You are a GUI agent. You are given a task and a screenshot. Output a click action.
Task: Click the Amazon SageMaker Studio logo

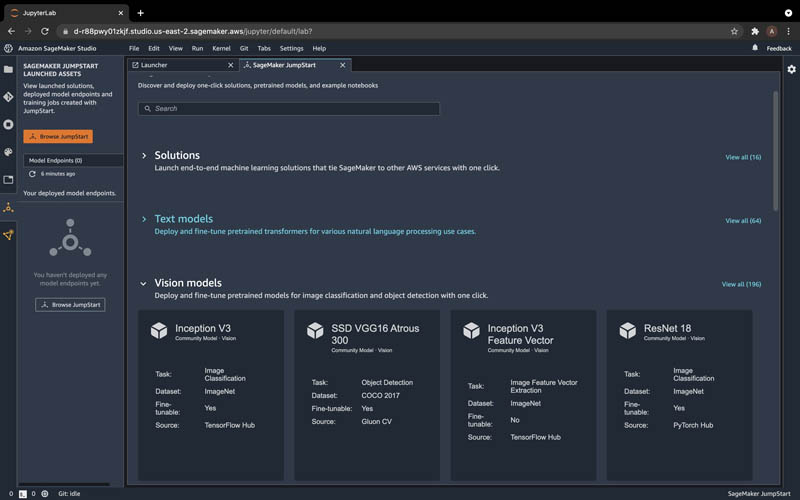pos(8,48)
